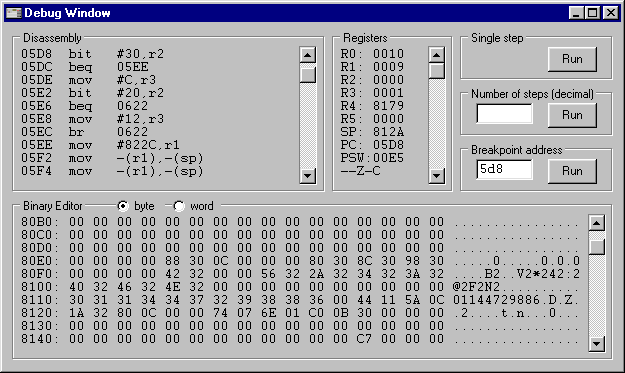The width and height of the screenshot is (625, 373).
Task: Click the Breakpoint address field containing 5d8
Action: coord(504,170)
